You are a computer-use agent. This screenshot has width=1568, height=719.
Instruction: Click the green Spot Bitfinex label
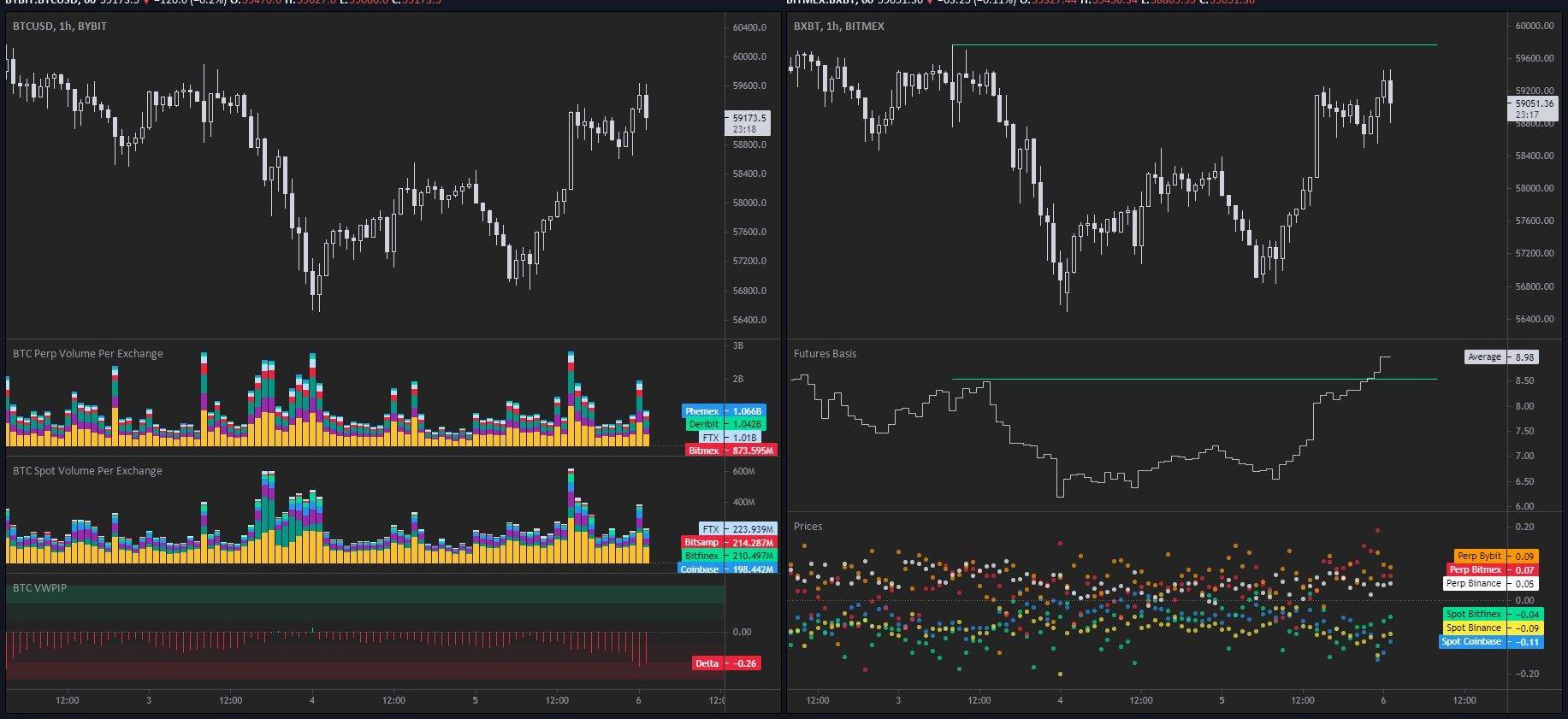[1473, 615]
